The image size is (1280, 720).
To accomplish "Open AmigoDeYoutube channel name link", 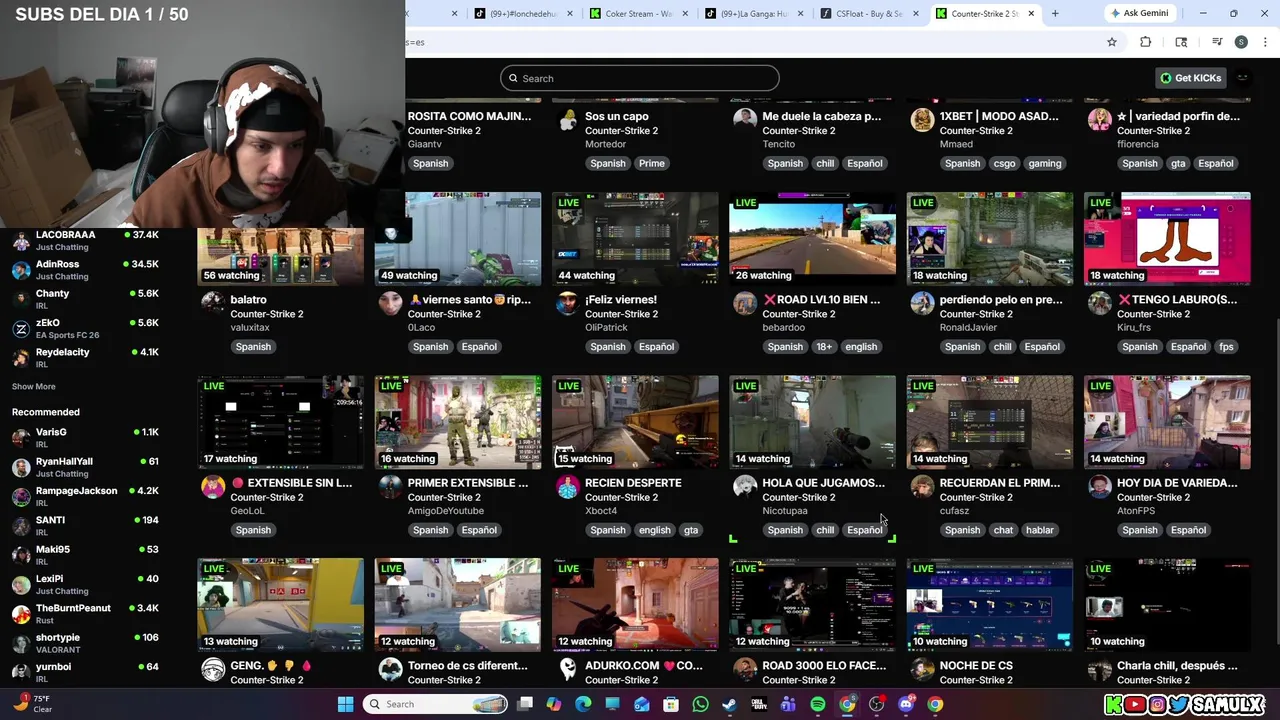I will (x=445, y=511).
